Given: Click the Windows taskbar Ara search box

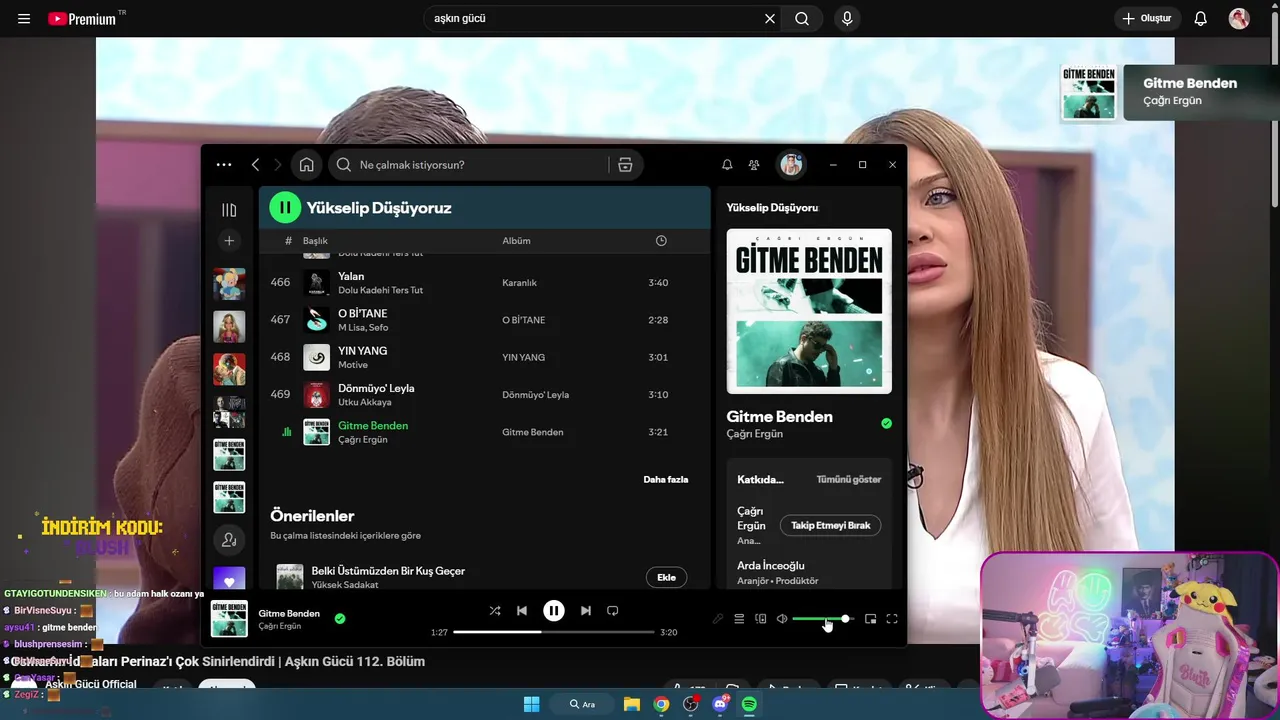Looking at the screenshot, I should click(x=582, y=704).
